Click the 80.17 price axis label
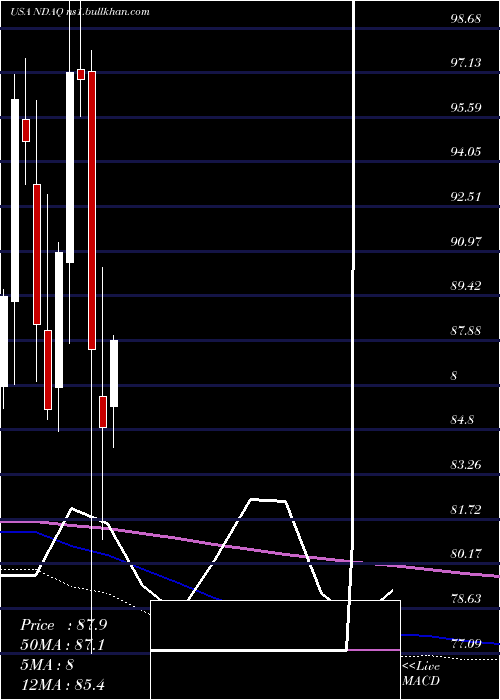 [466, 554]
